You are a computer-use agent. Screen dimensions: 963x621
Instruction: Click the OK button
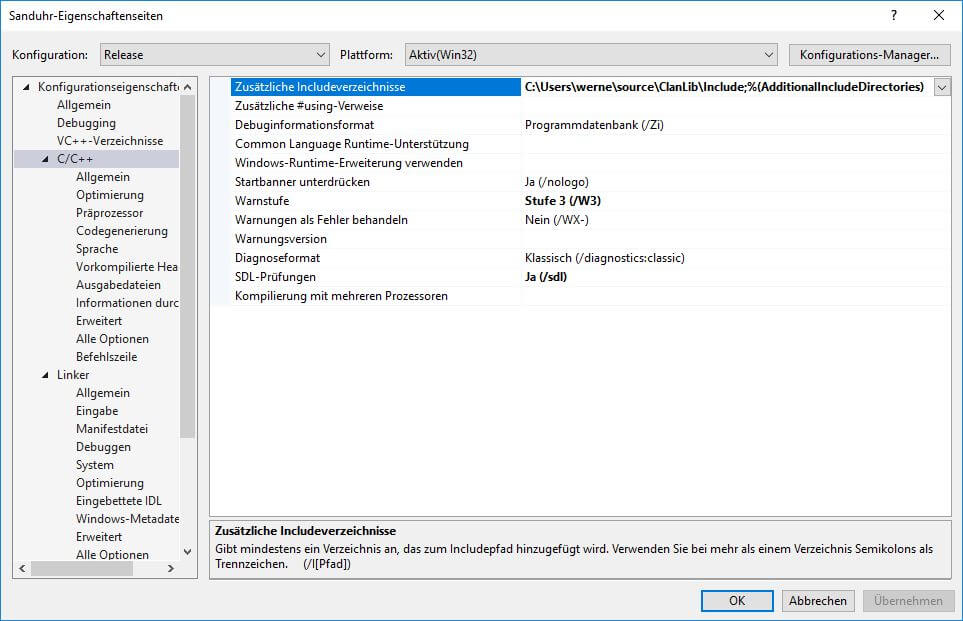[x=737, y=601]
